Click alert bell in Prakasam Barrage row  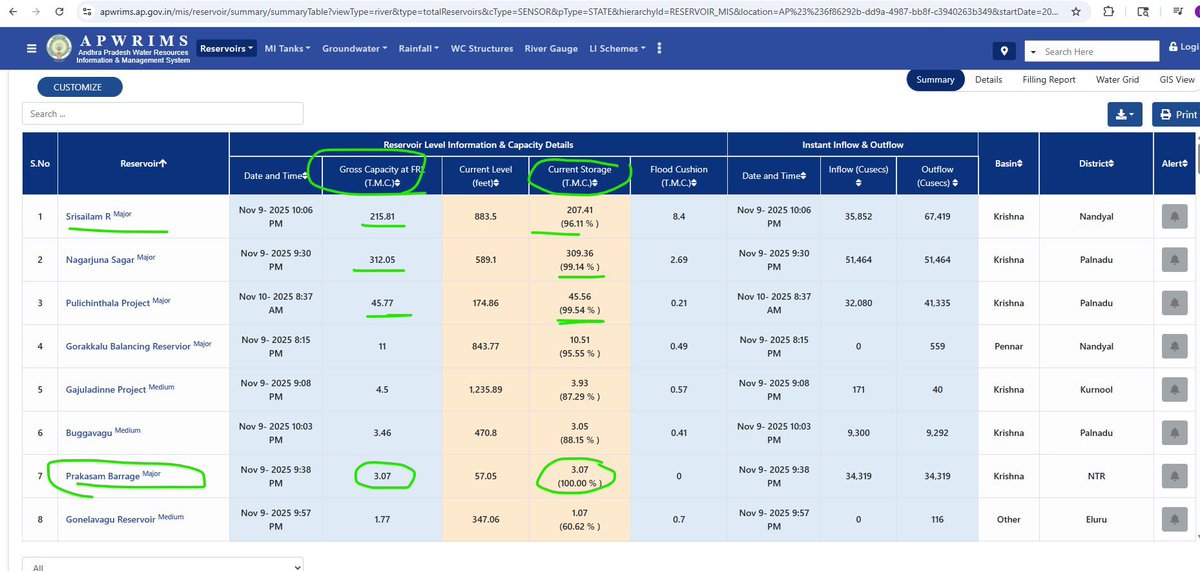point(1174,476)
